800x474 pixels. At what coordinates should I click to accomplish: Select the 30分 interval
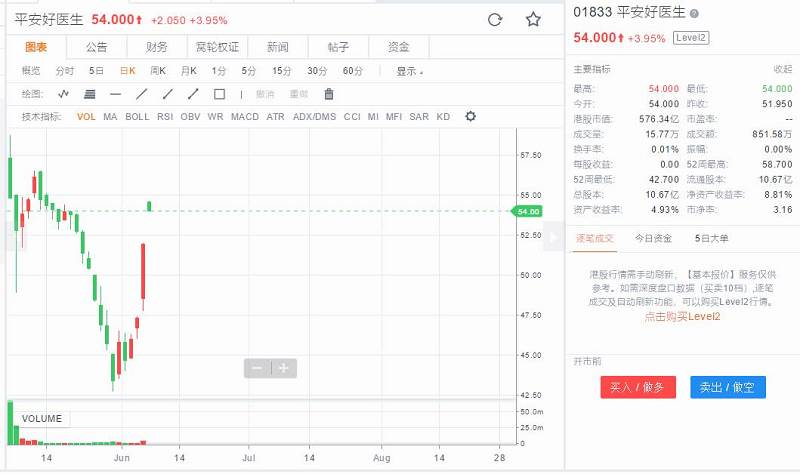pos(317,71)
